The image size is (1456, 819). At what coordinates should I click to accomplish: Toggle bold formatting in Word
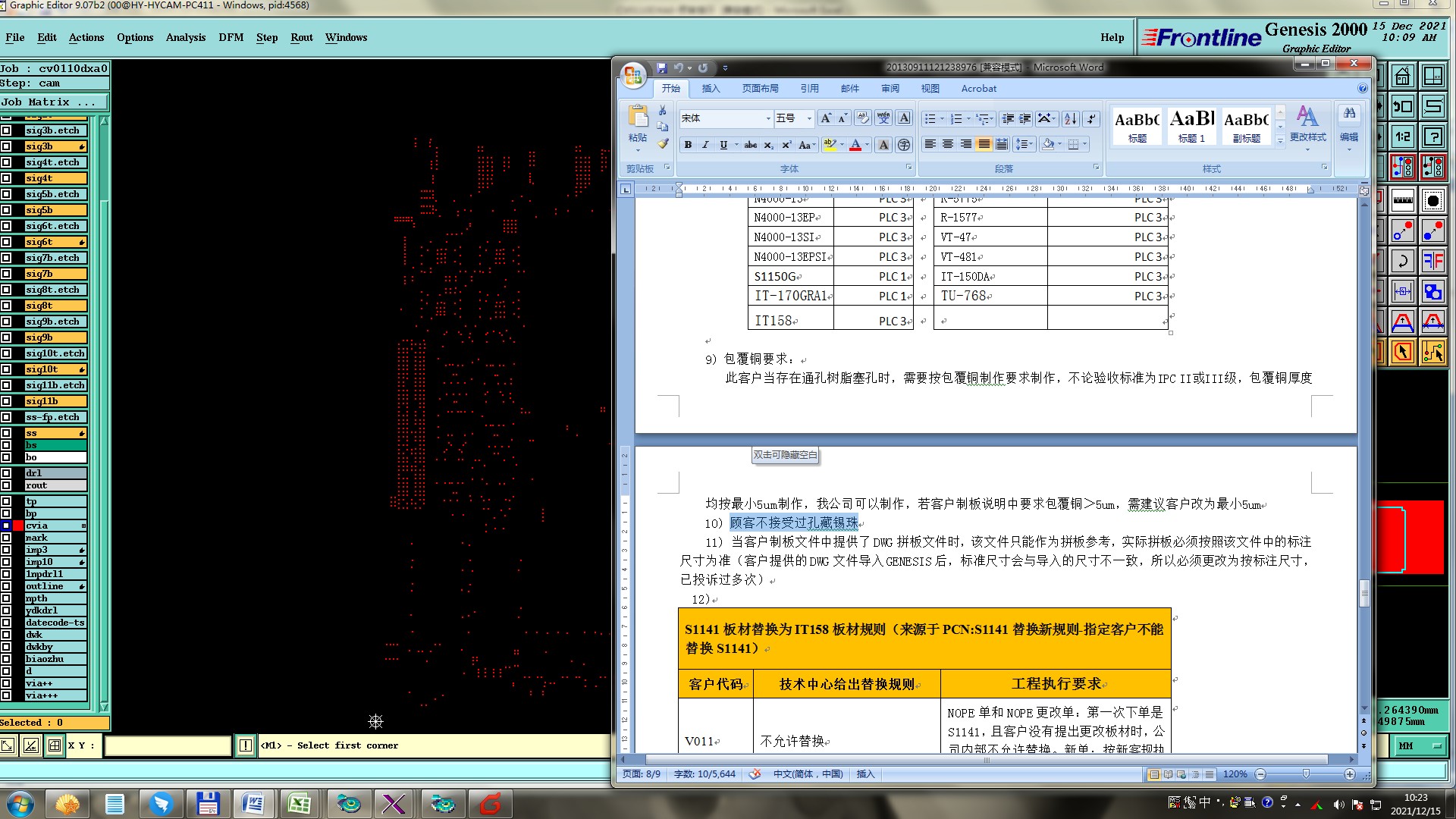[688, 145]
